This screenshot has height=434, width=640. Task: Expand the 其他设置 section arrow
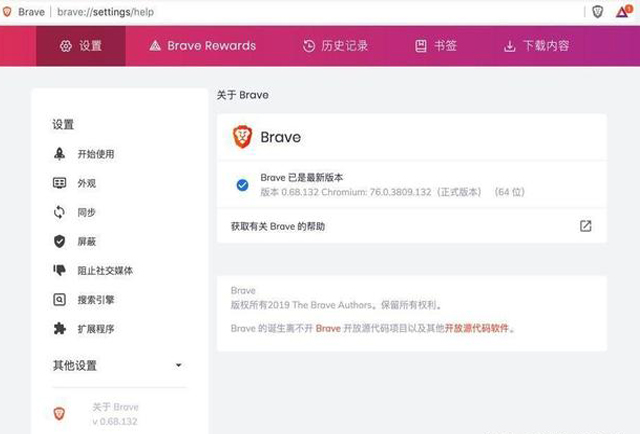pyautogui.click(x=178, y=365)
